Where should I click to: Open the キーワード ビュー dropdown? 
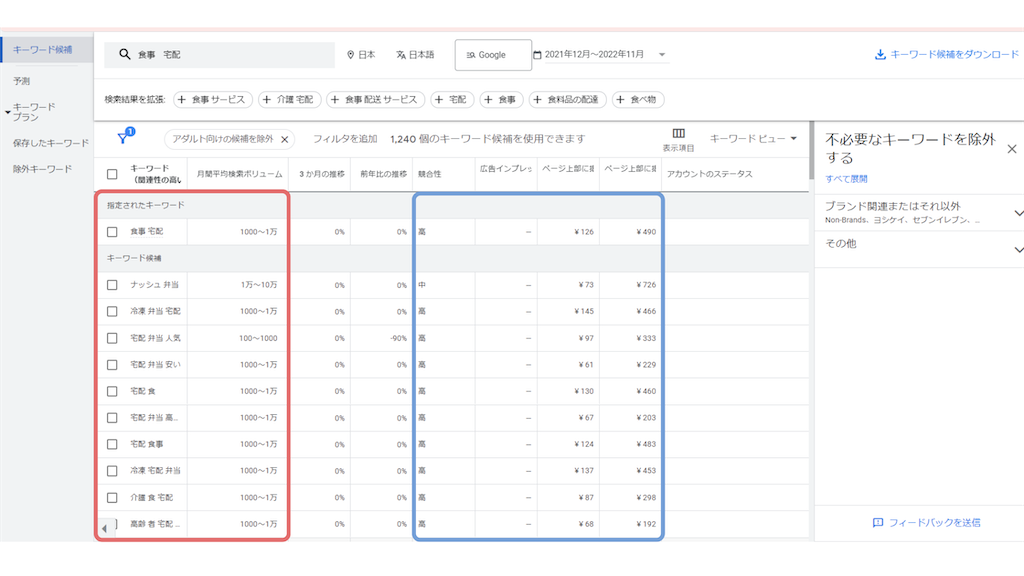(x=753, y=138)
